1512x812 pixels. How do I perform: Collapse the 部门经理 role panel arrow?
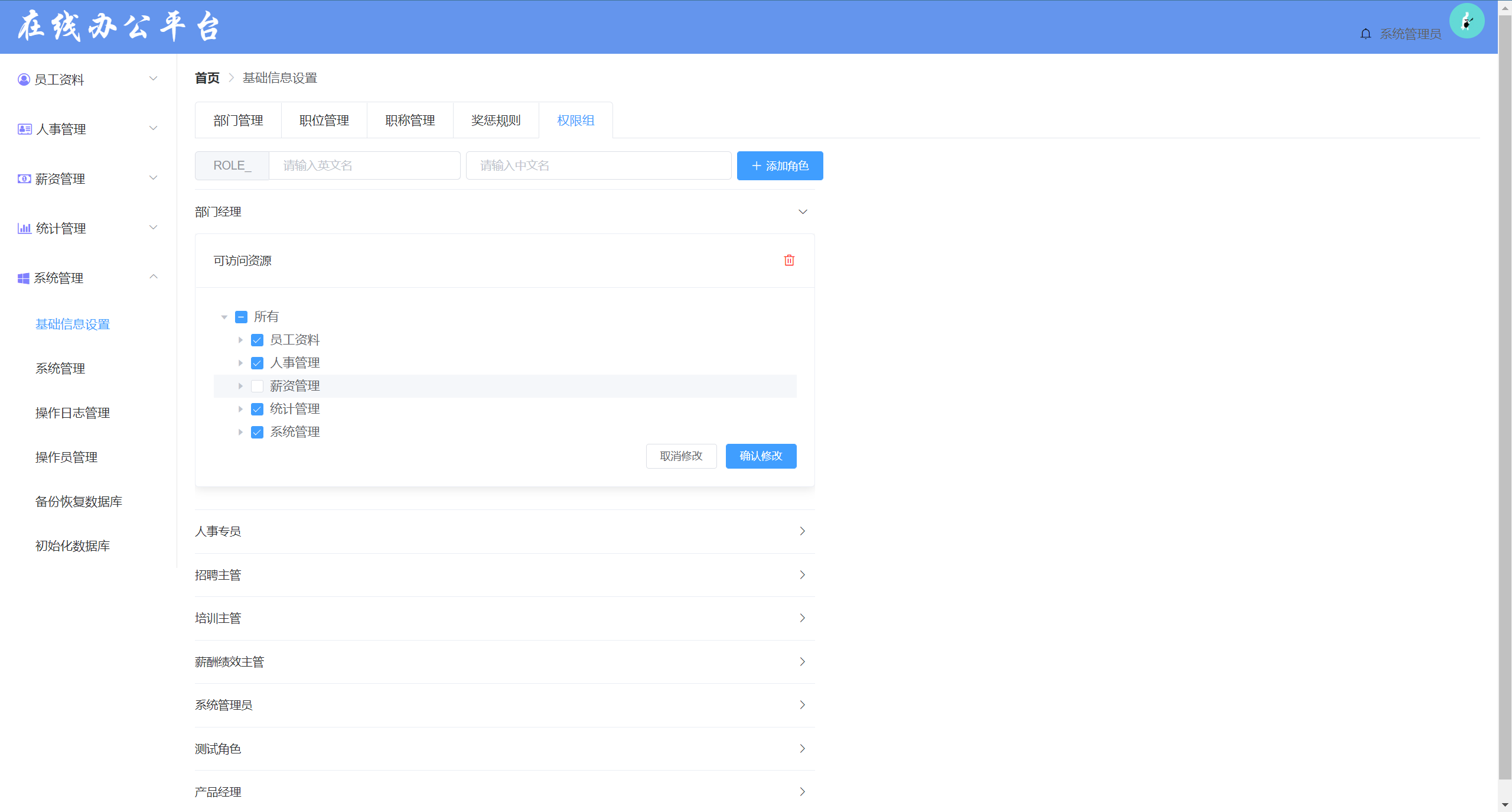tap(802, 212)
